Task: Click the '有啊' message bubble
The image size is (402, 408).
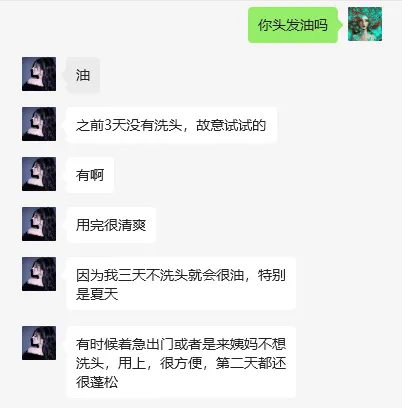Action: coord(90,175)
